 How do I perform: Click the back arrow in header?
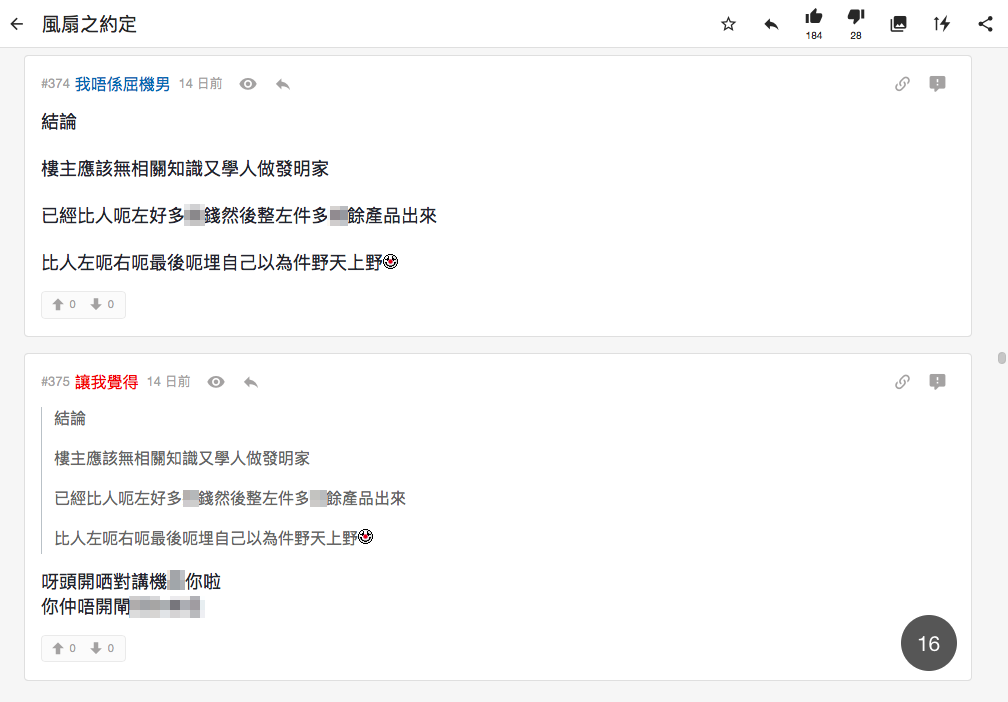pos(17,24)
